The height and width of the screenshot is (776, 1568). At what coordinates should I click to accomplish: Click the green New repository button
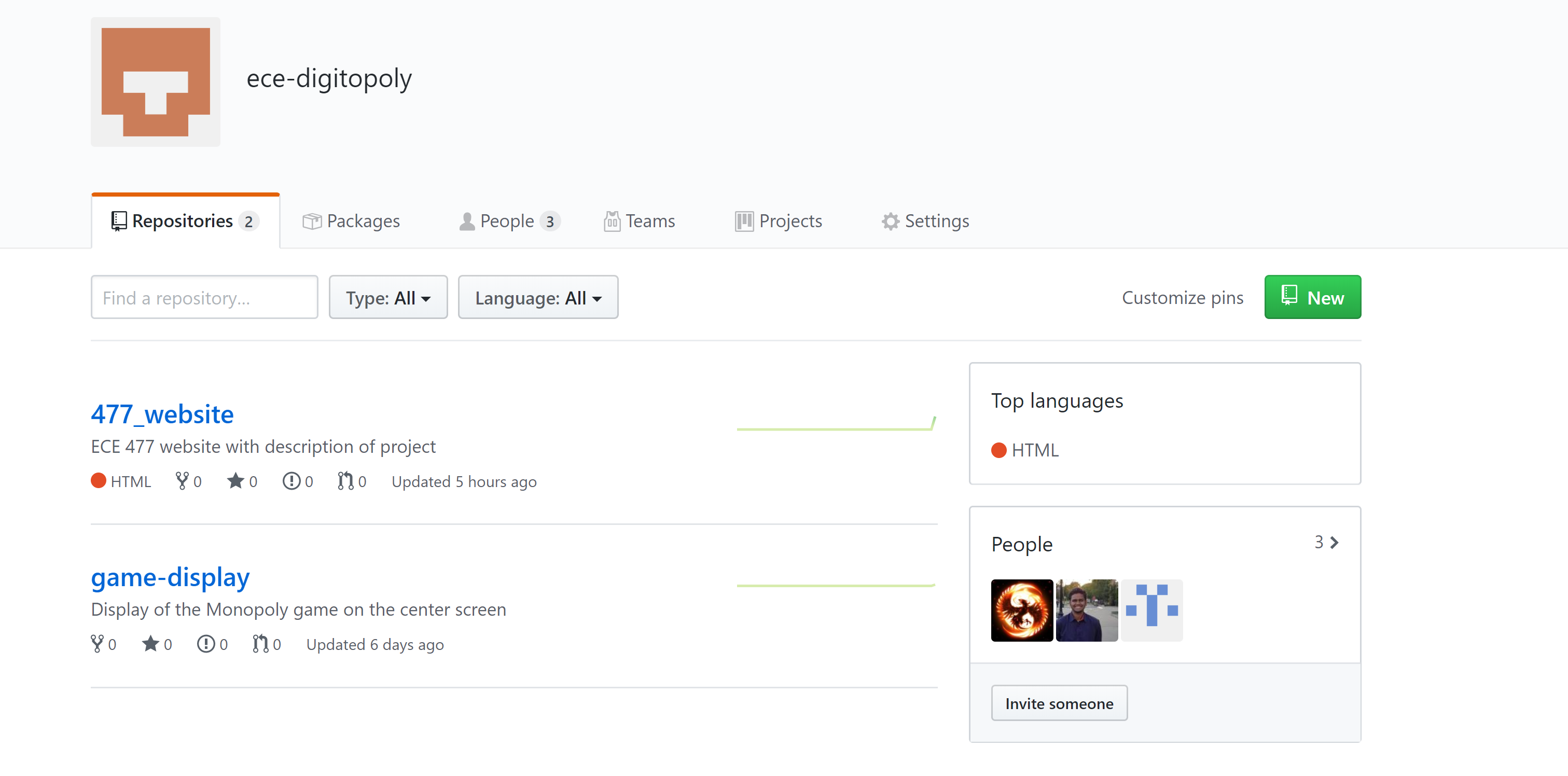pyautogui.click(x=1312, y=297)
